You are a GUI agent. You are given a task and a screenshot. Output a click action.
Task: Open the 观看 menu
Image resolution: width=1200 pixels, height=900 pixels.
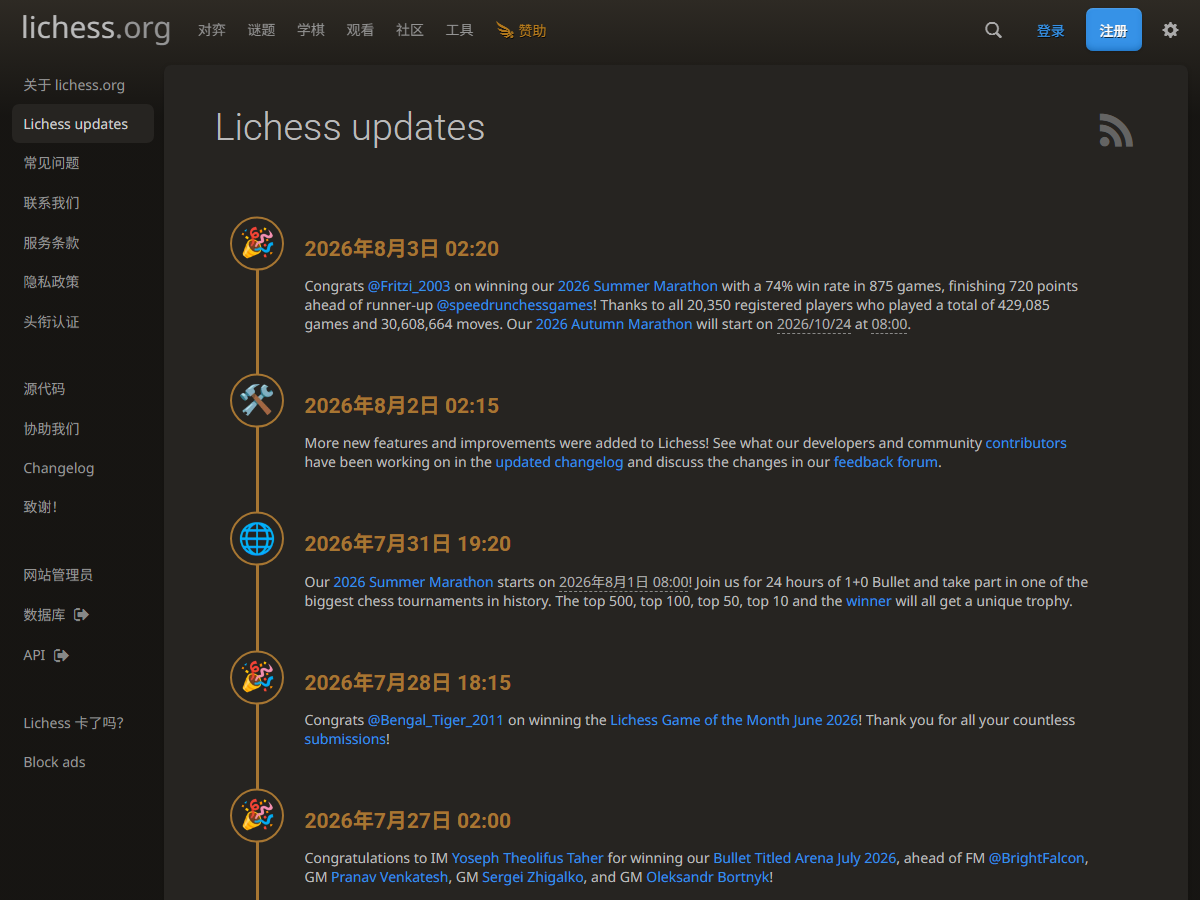click(x=360, y=30)
